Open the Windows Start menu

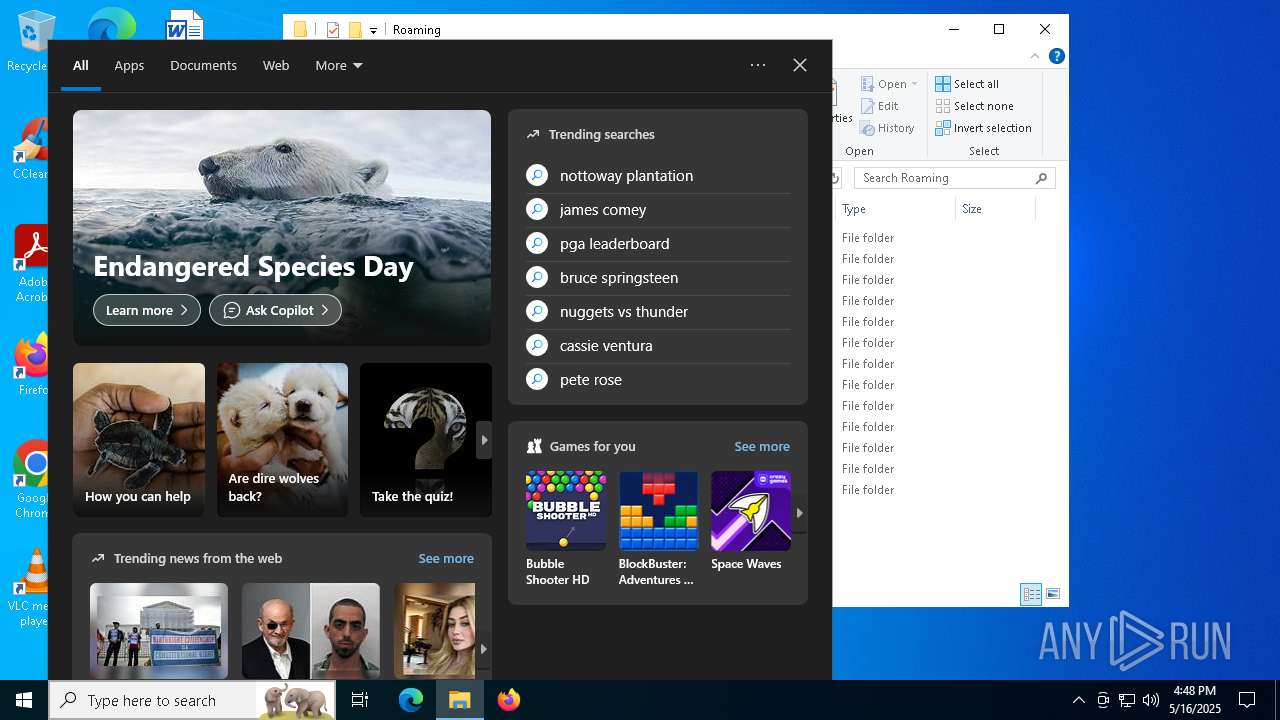[x=24, y=700]
